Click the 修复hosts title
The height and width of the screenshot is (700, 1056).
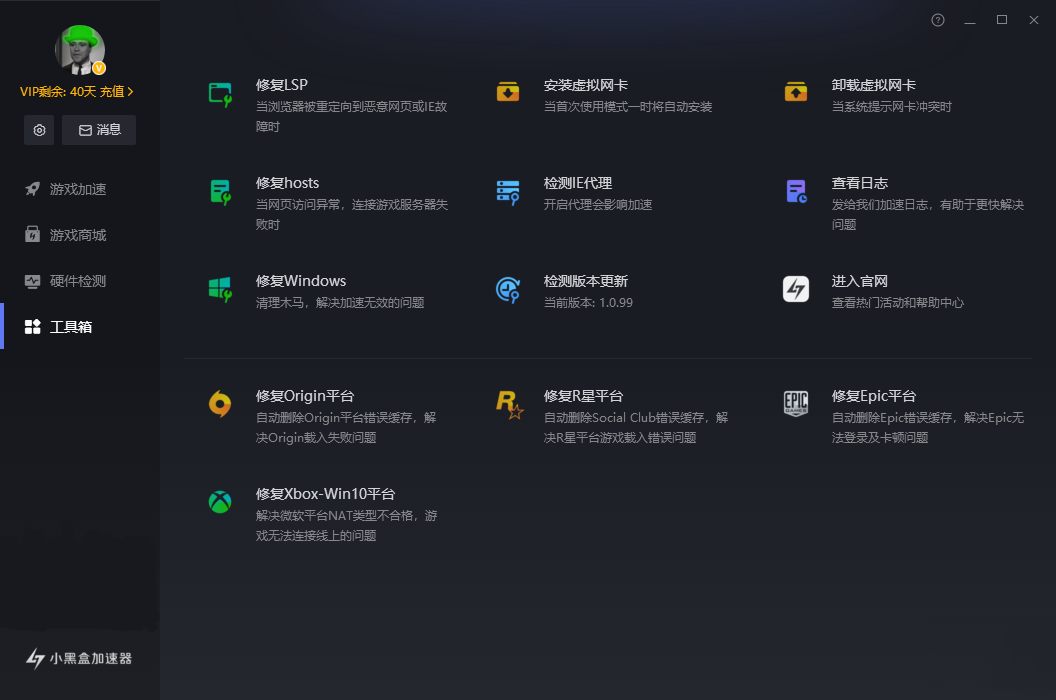(288, 183)
